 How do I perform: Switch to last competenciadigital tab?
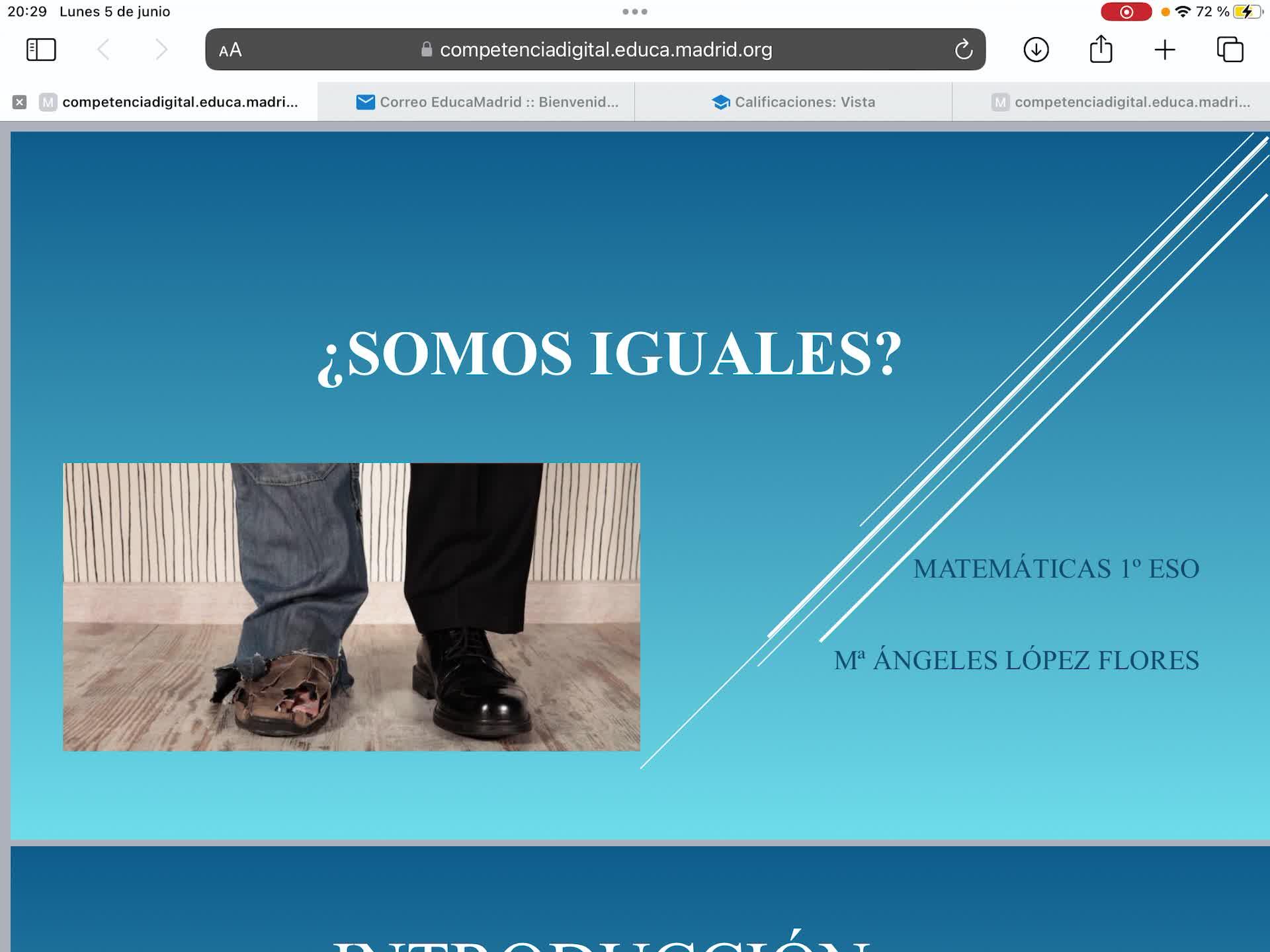pos(1121,102)
